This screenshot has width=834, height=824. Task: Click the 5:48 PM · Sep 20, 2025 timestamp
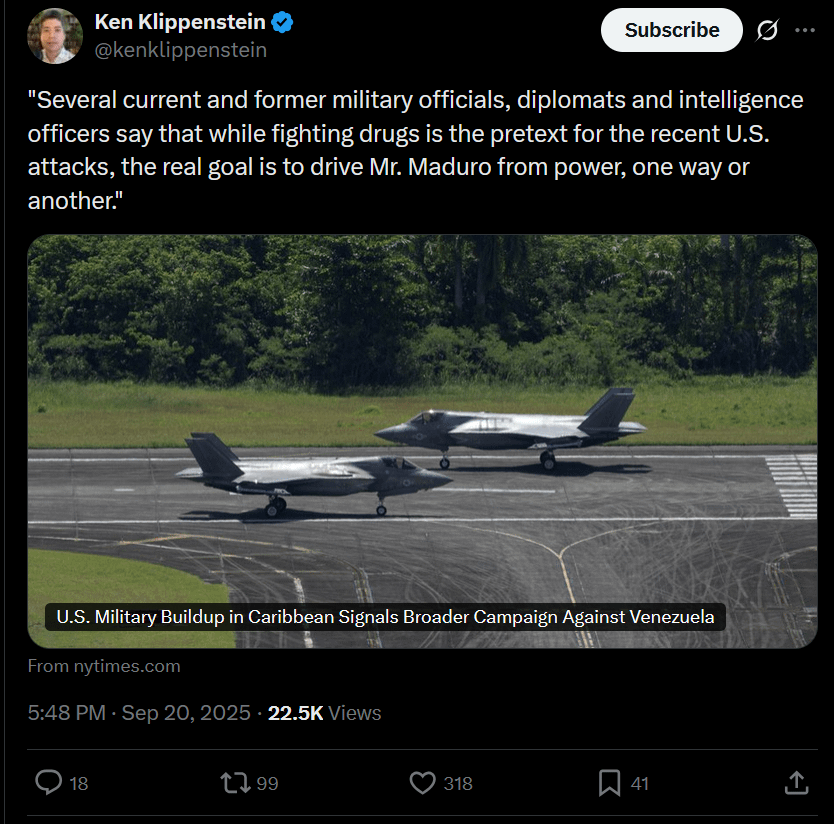click(x=139, y=713)
